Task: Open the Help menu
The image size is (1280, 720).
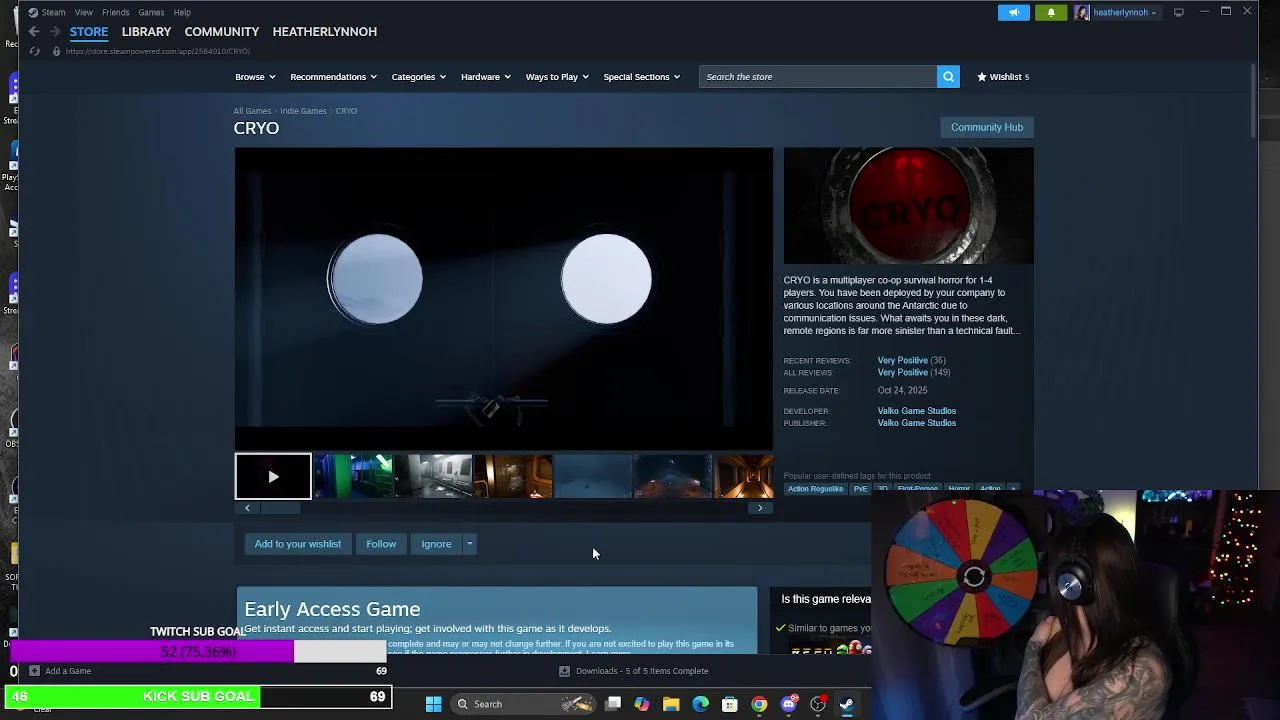Action: coord(182,12)
